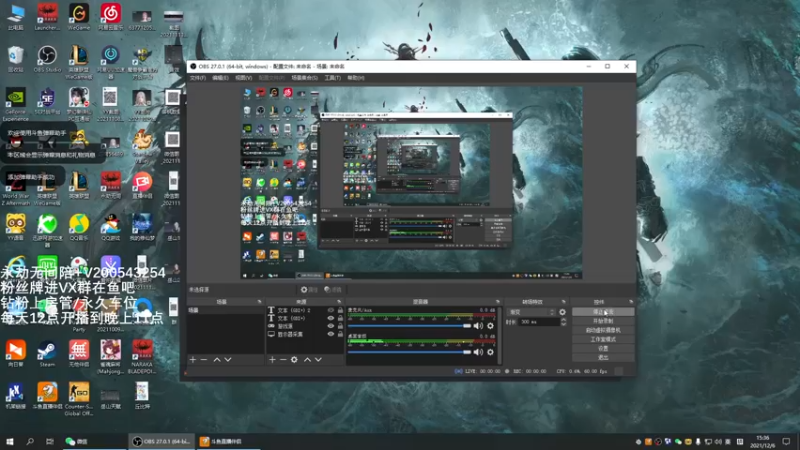Open NARAKA BLADEPOINT desktop shortcut
The image size is (800, 450).
pos(142,357)
